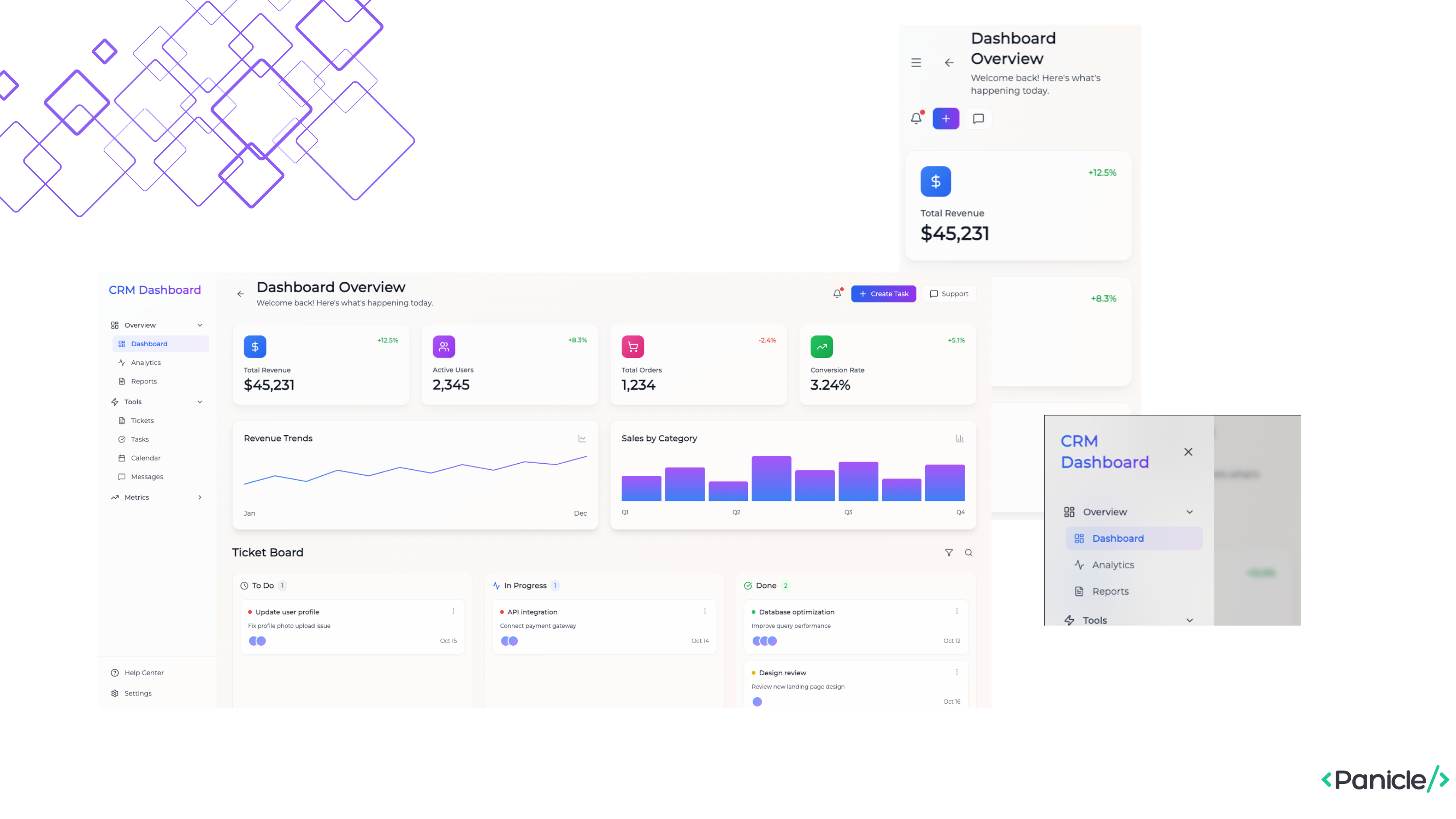Collapse the Overview section in sidebar
Viewport: 1456px width, 819px height.
tap(200, 325)
